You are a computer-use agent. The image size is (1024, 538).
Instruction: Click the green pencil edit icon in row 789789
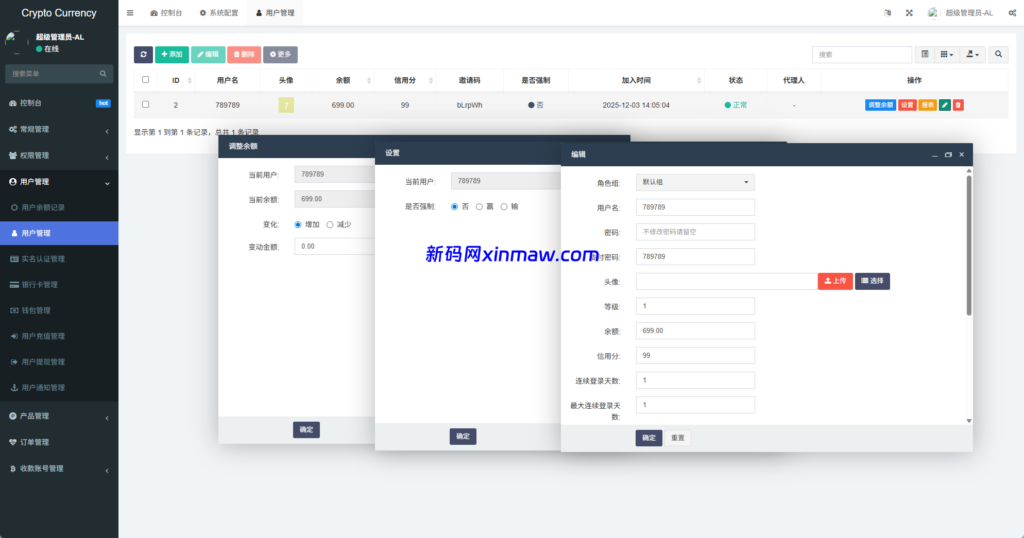[x=944, y=105]
